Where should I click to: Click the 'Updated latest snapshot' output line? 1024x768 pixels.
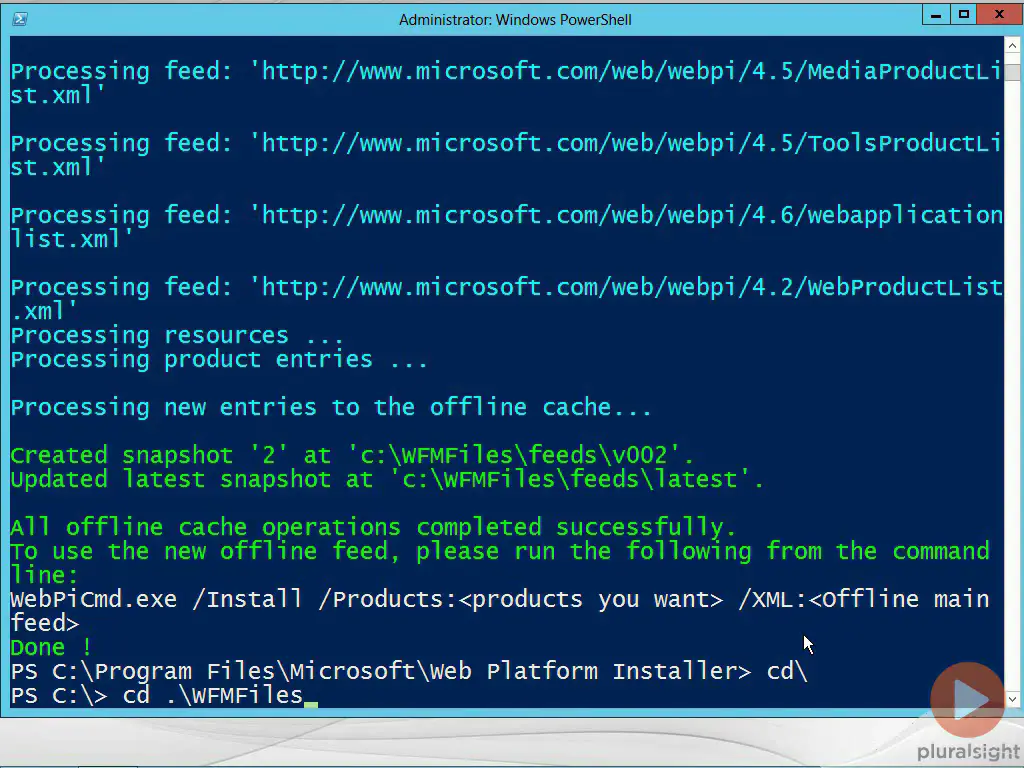click(387, 479)
